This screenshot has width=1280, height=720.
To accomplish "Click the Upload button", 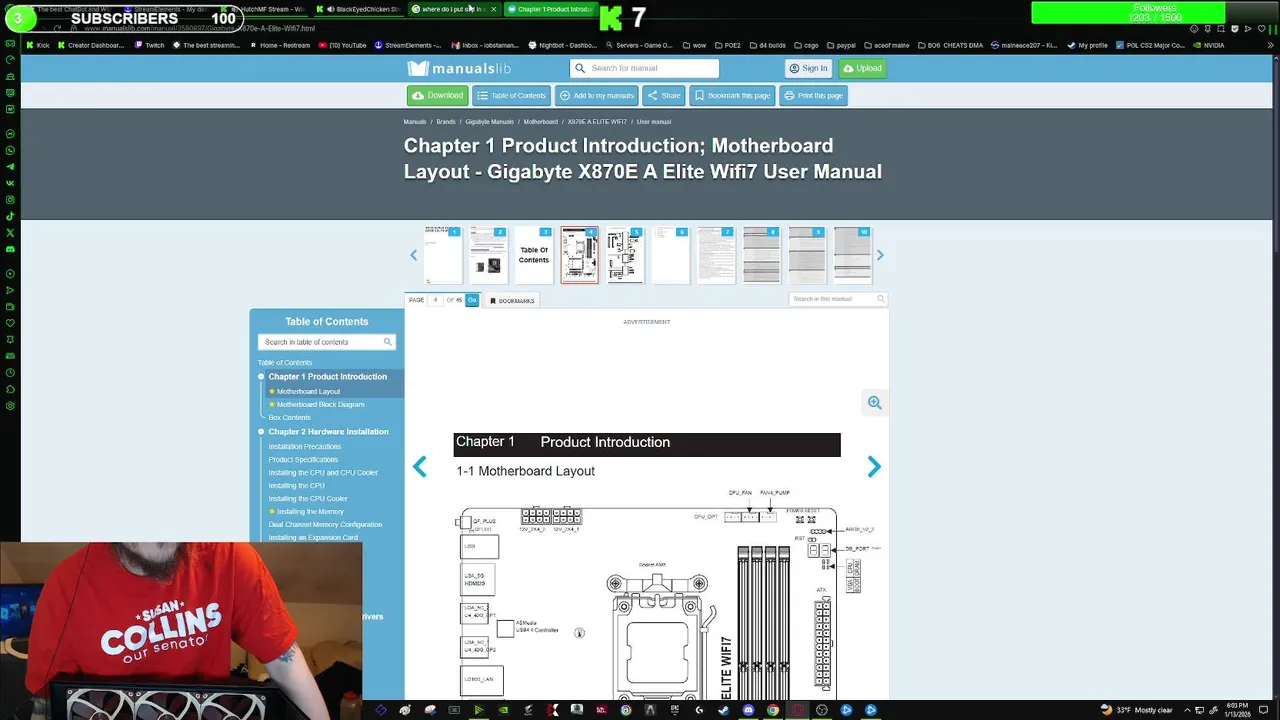I will (861, 68).
